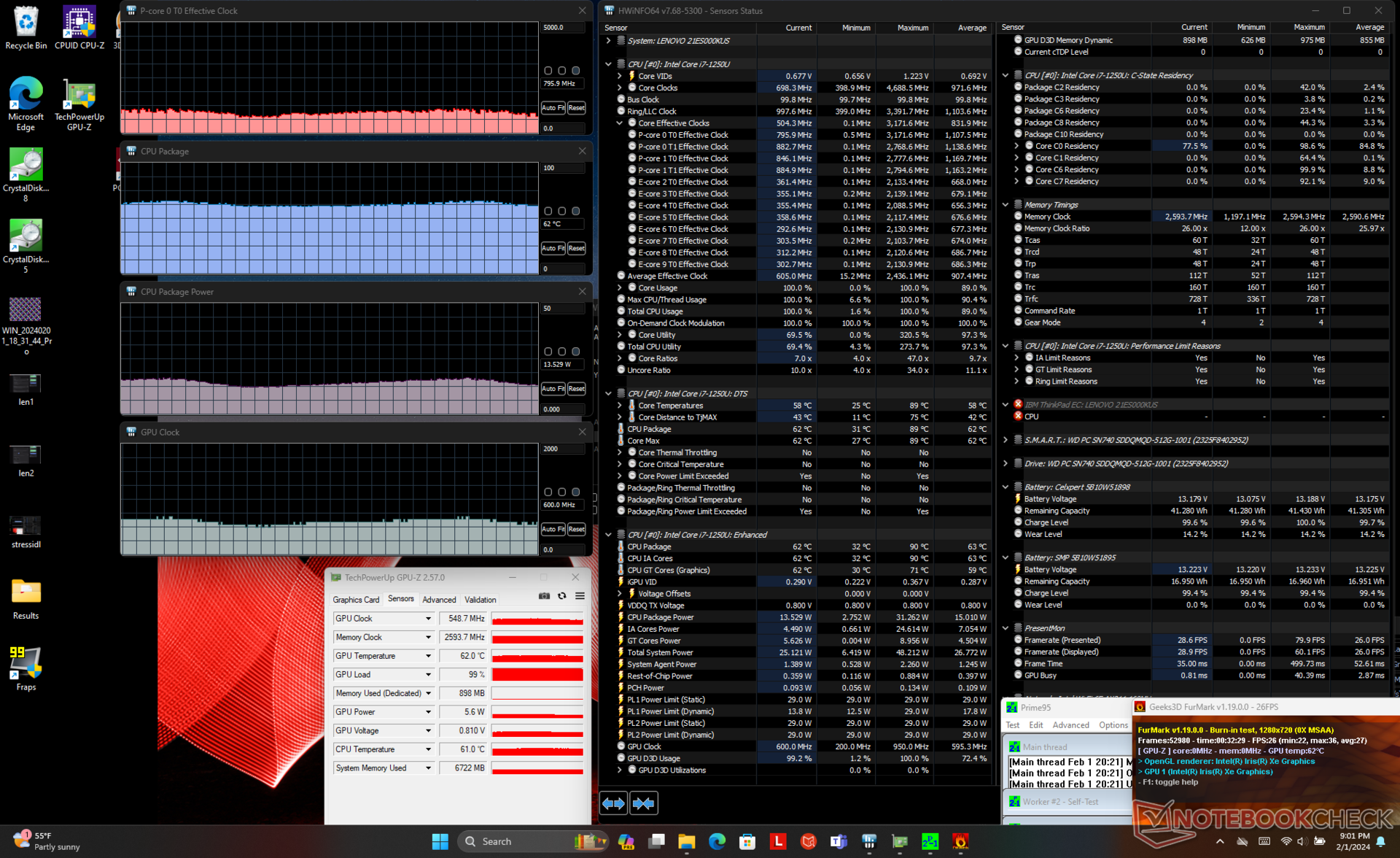Open the GPU-Z hamburger menu

click(x=580, y=596)
